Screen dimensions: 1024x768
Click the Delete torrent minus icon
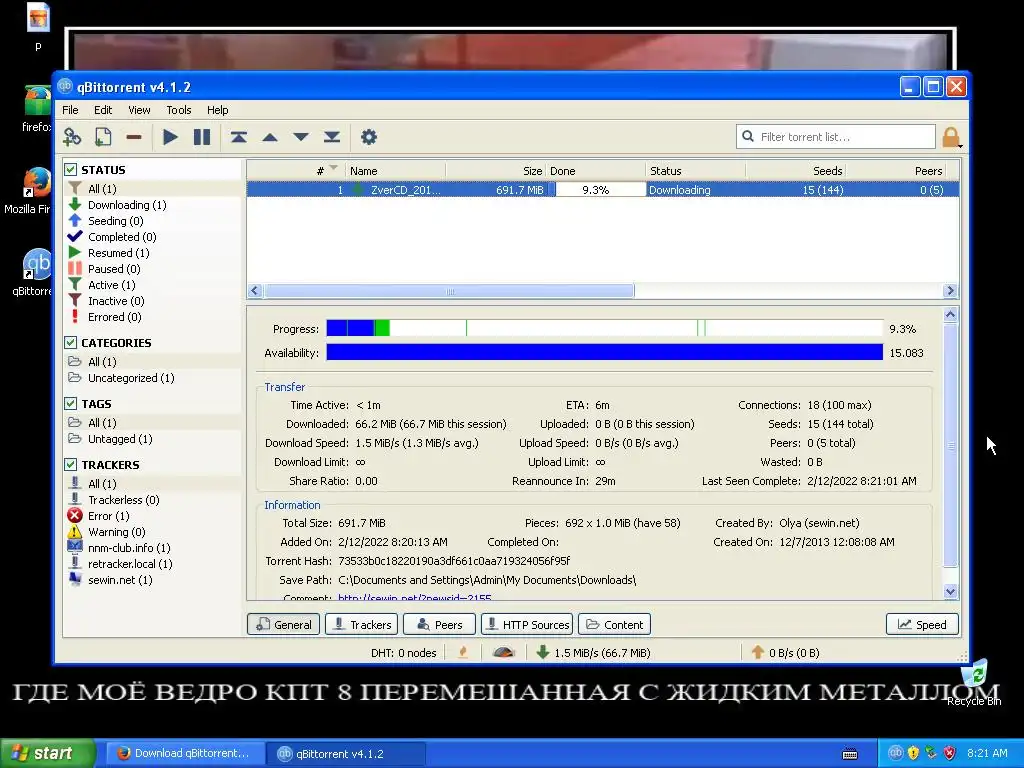coord(134,137)
